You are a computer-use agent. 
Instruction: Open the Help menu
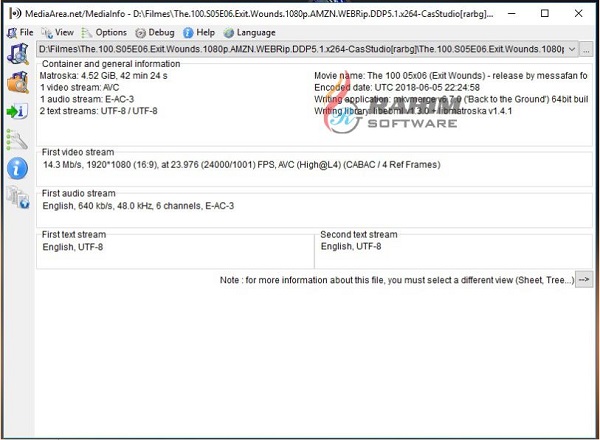(199, 33)
